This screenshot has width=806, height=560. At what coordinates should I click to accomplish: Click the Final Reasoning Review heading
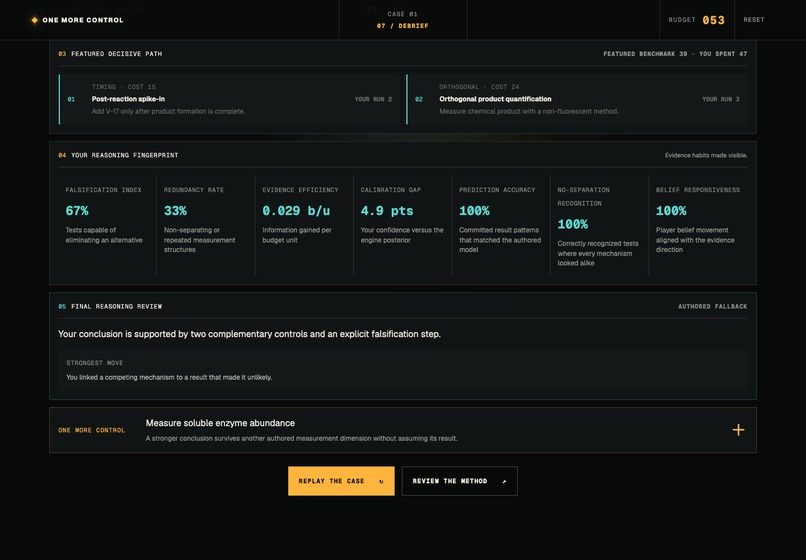click(x=116, y=306)
